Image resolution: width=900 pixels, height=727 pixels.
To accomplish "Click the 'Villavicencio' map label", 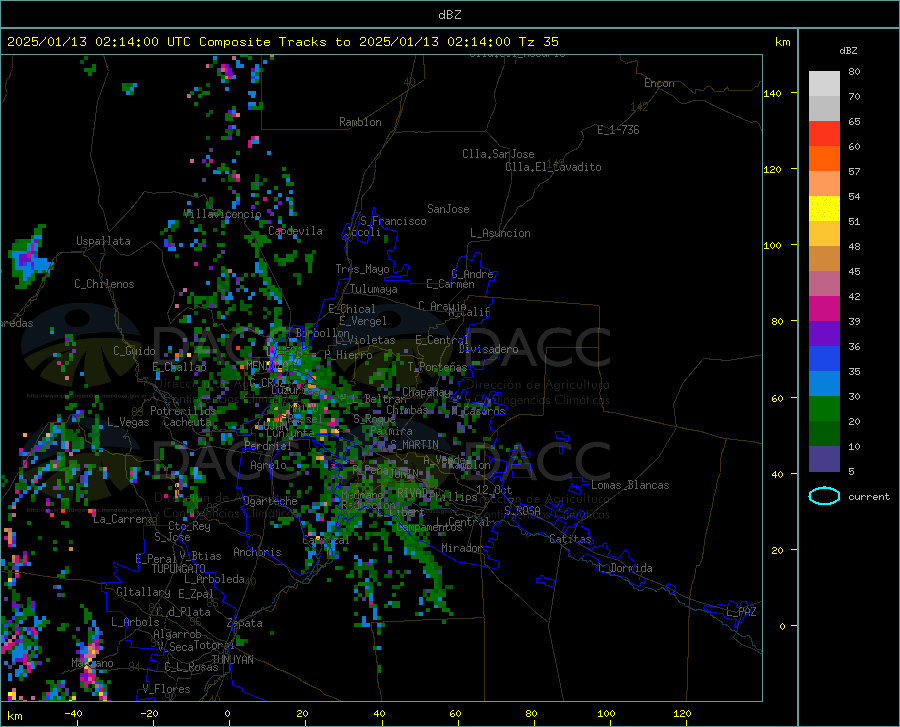I will point(222,214).
